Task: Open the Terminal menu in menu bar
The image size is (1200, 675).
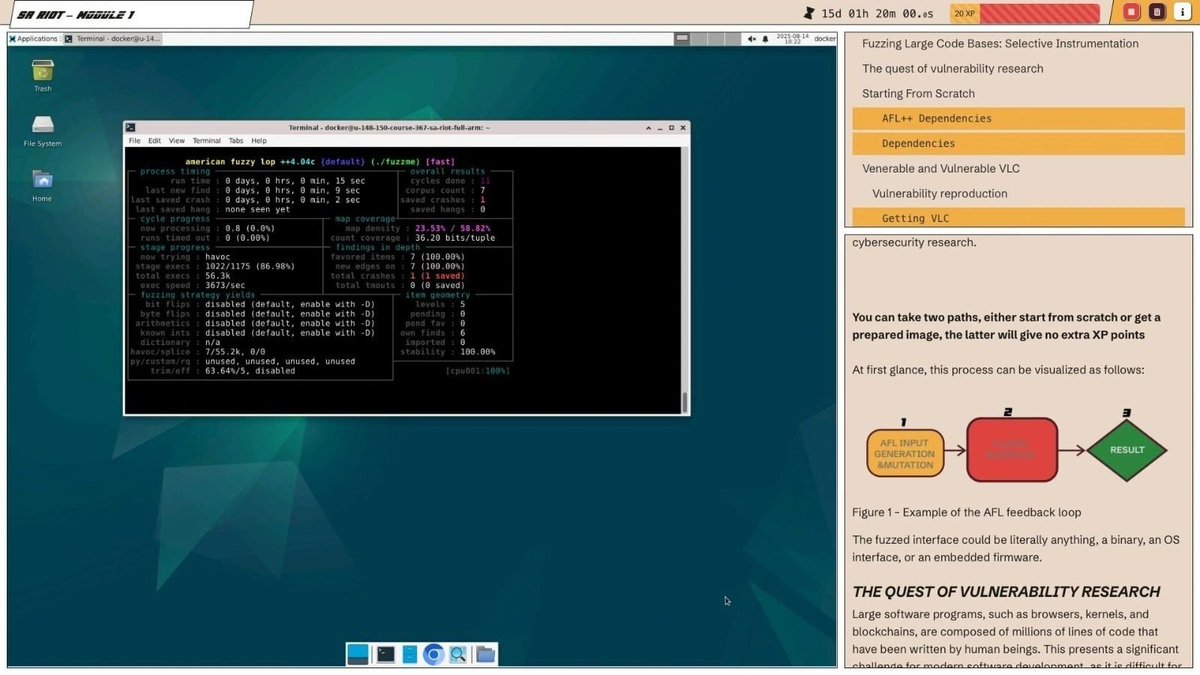Action: [x=207, y=141]
